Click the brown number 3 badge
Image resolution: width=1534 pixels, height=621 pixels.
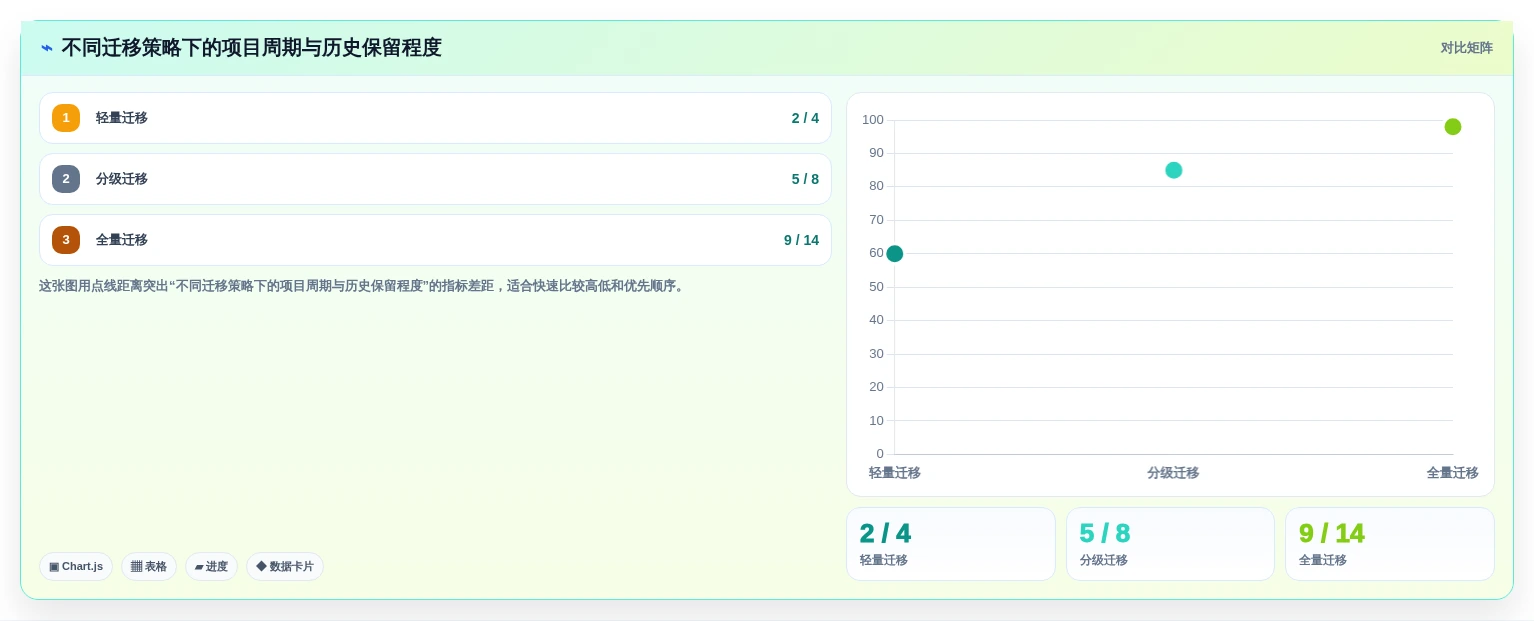click(x=66, y=240)
